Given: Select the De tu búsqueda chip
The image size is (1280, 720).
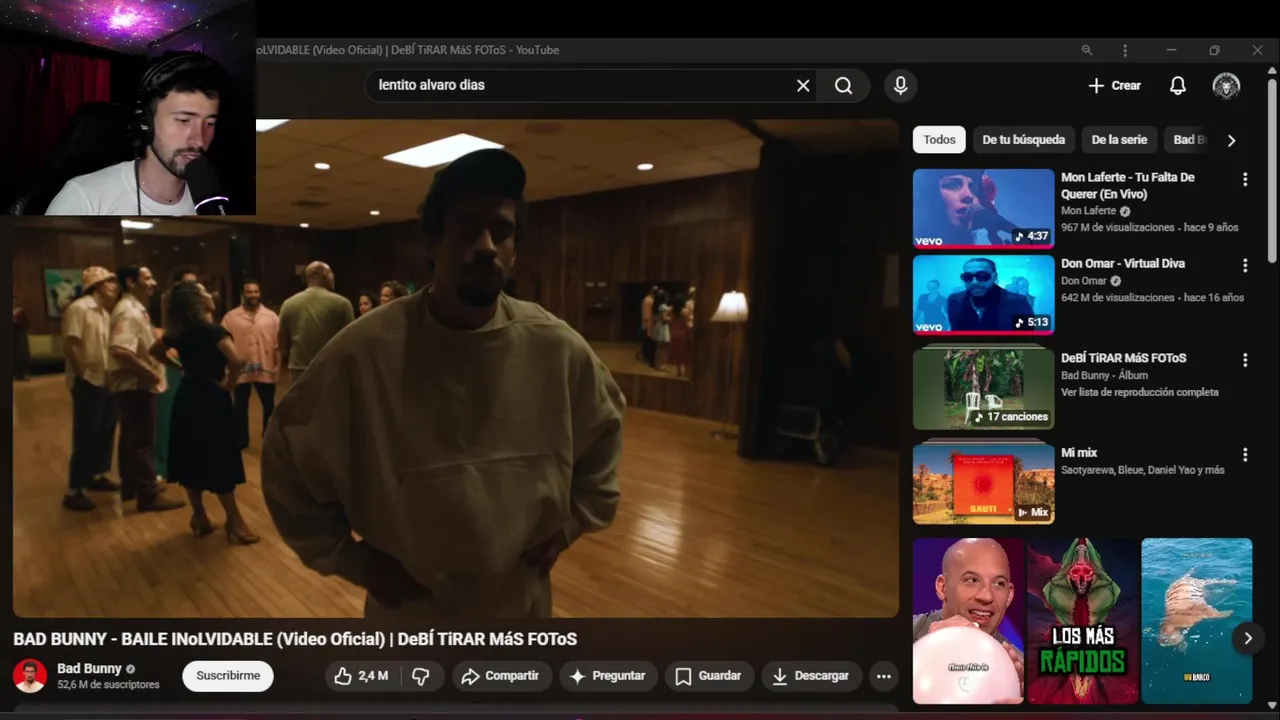Looking at the screenshot, I should point(1023,140).
